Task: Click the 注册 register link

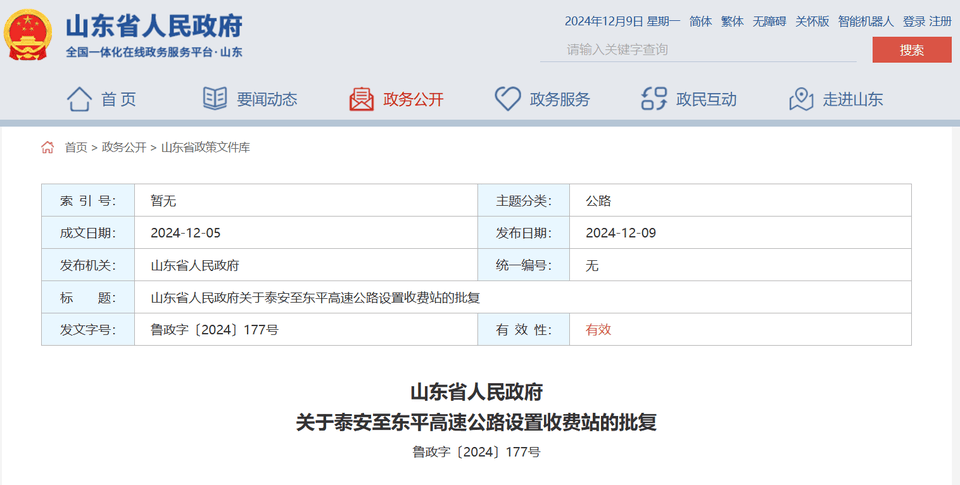Action: click(x=940, y=21)
